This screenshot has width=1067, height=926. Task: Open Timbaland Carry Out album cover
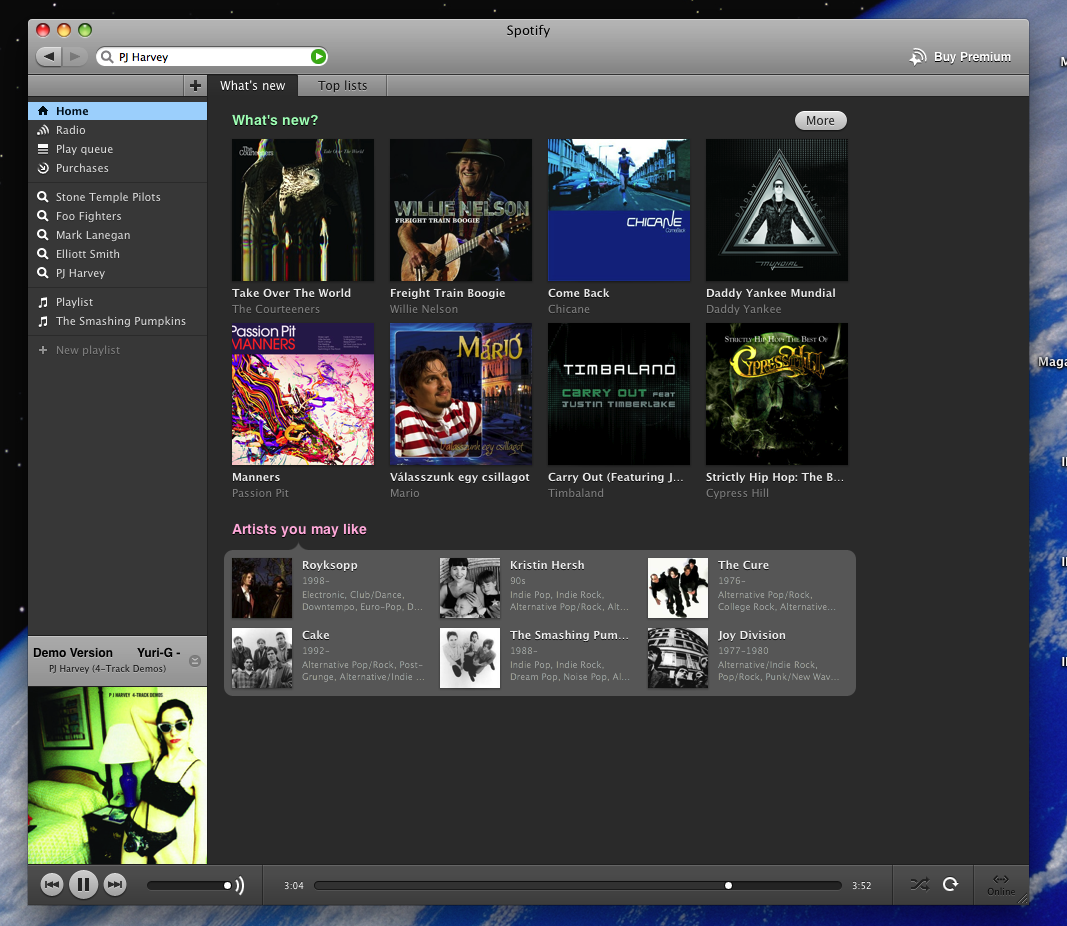pyautogui.click(x=619, y=394)
